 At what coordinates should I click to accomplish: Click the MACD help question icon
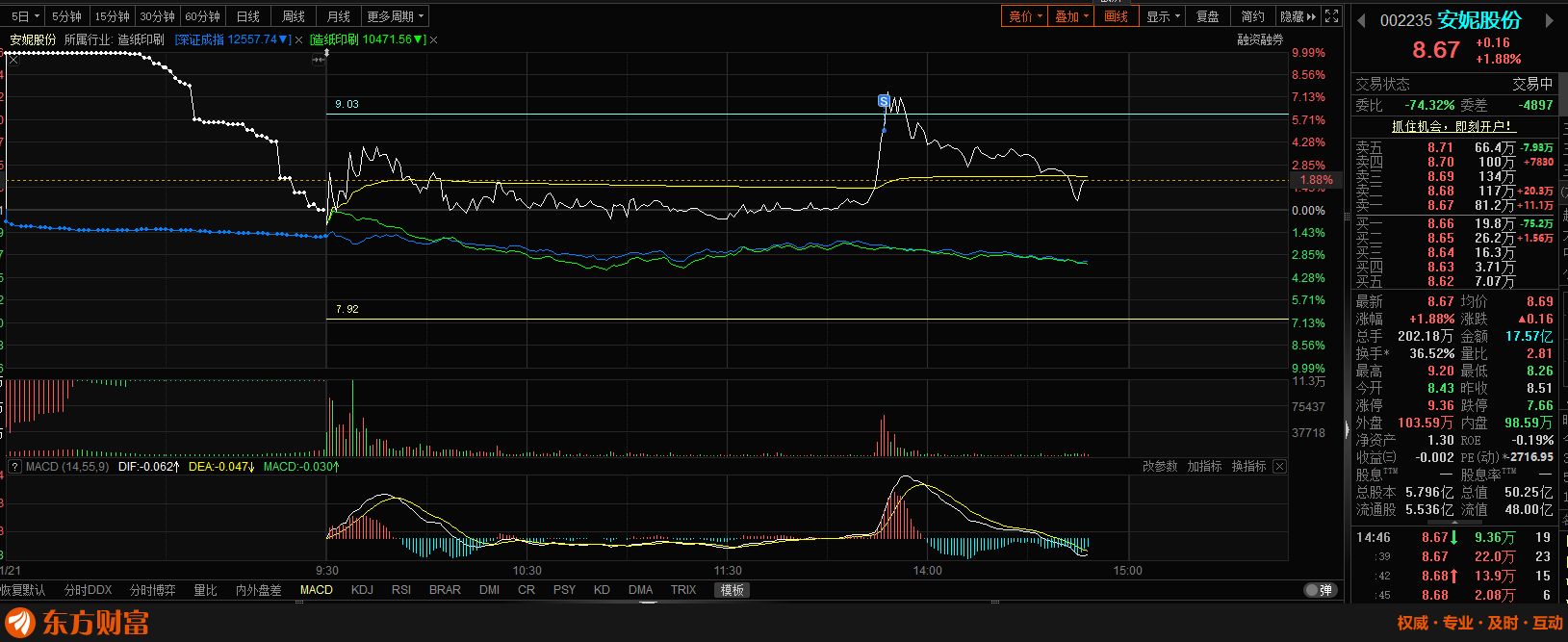point(14,466)
